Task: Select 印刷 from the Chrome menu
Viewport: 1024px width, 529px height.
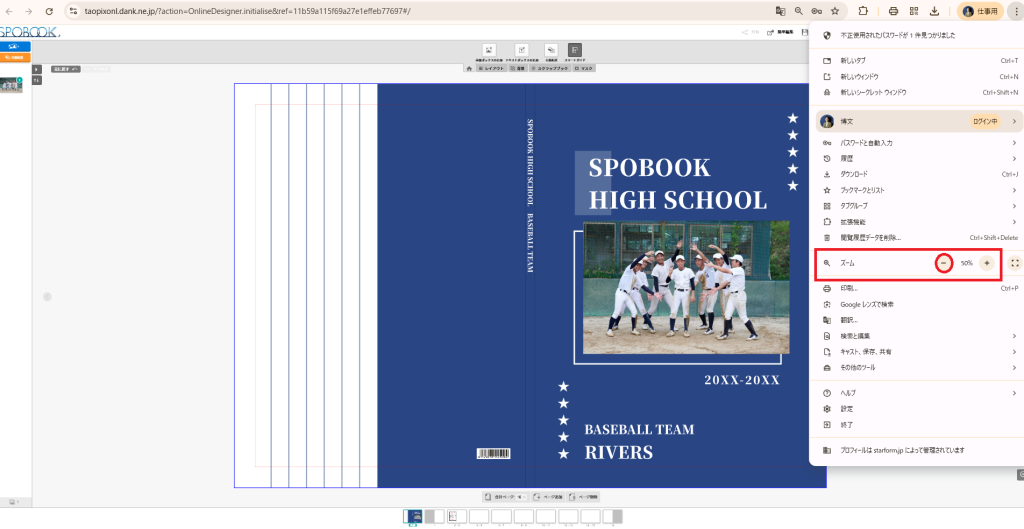Action: tap(848, 288)
